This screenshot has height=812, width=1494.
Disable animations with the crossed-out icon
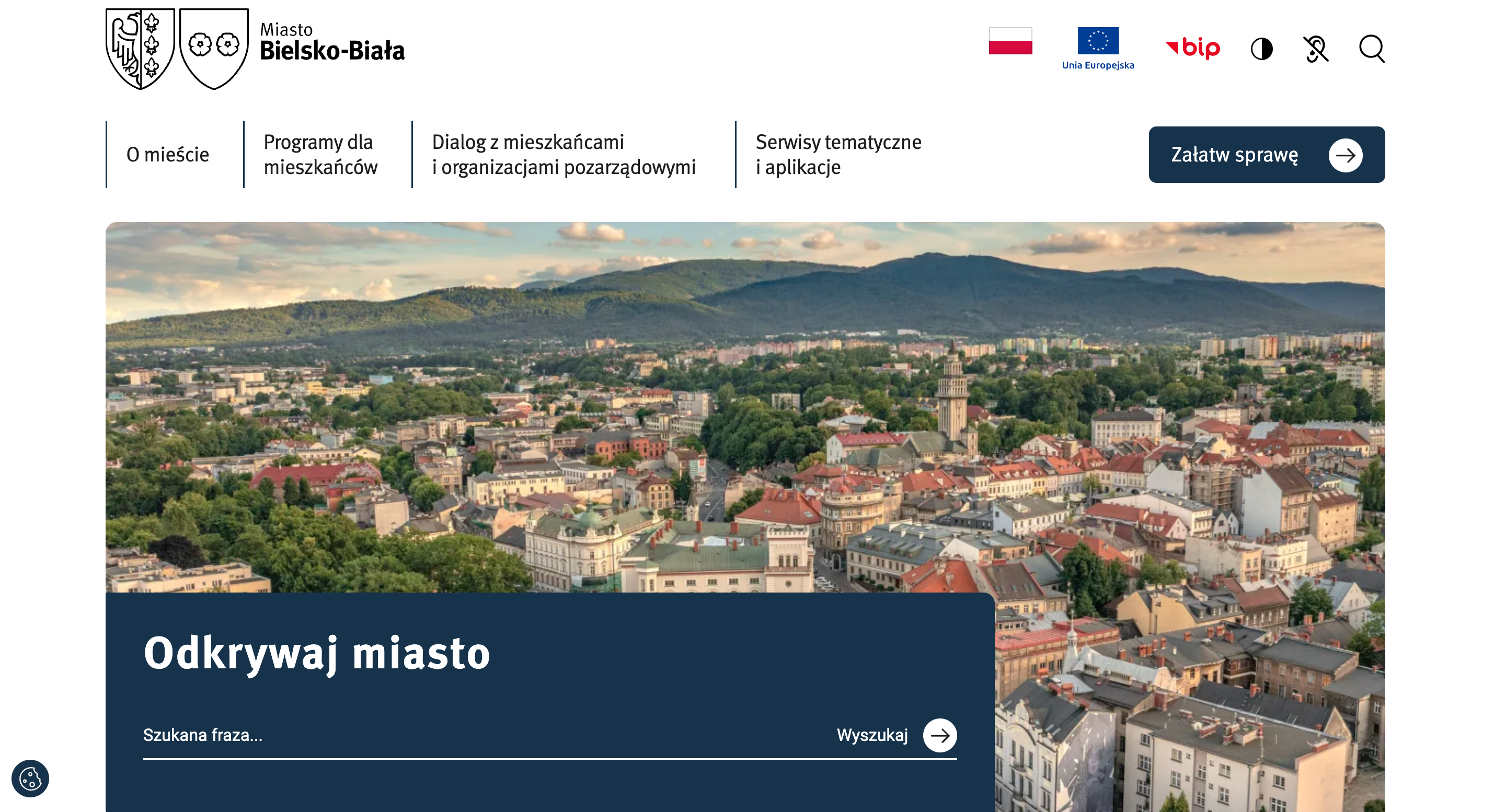(1315, 49)
